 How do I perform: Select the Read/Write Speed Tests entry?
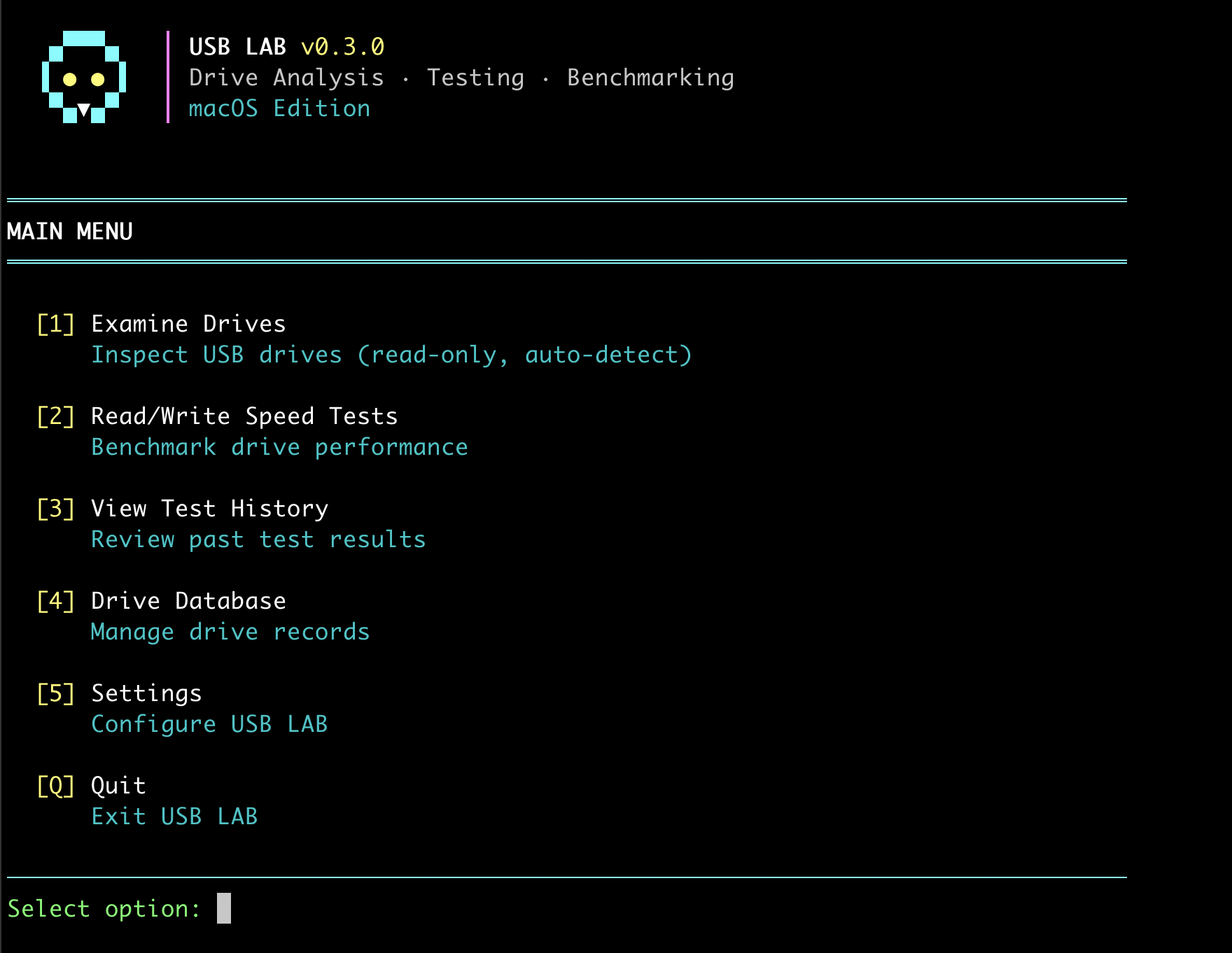tap(244, 416)
